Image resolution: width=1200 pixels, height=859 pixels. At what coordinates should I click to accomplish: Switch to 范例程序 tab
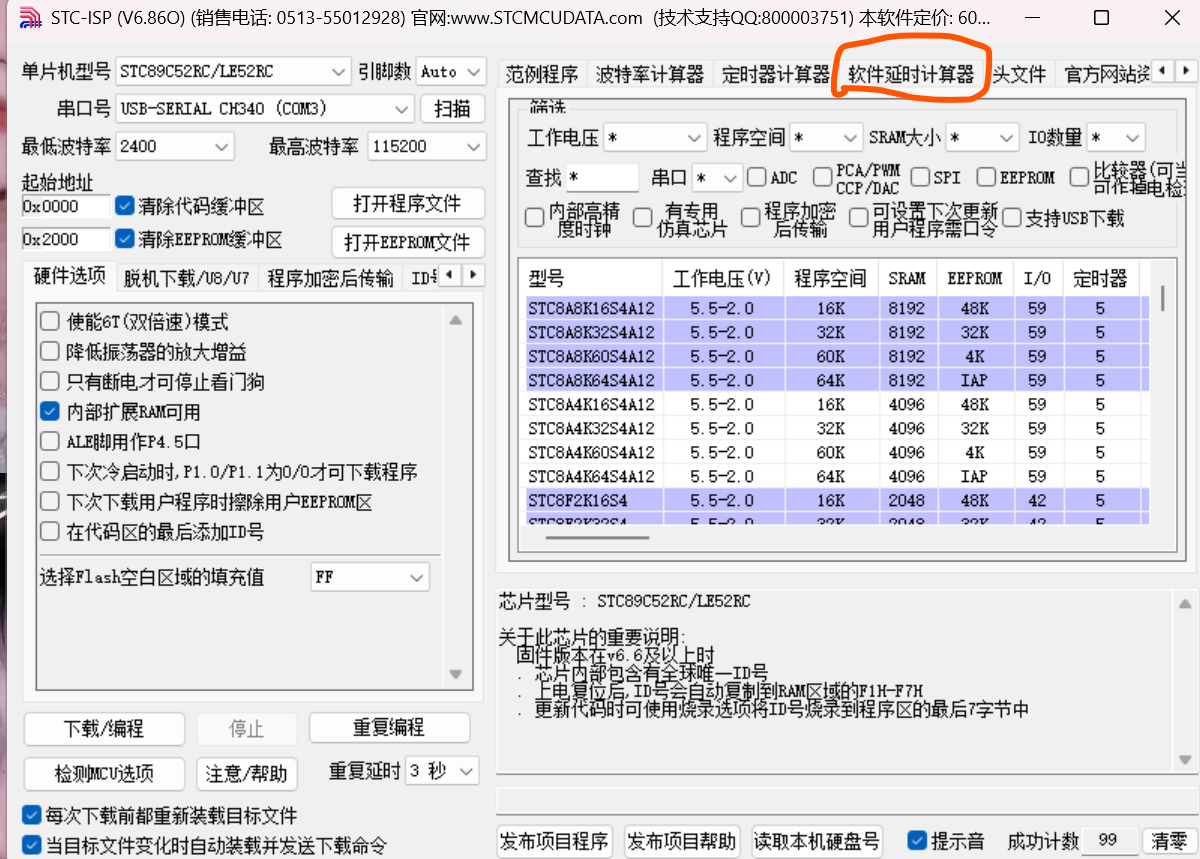point(542,74)
